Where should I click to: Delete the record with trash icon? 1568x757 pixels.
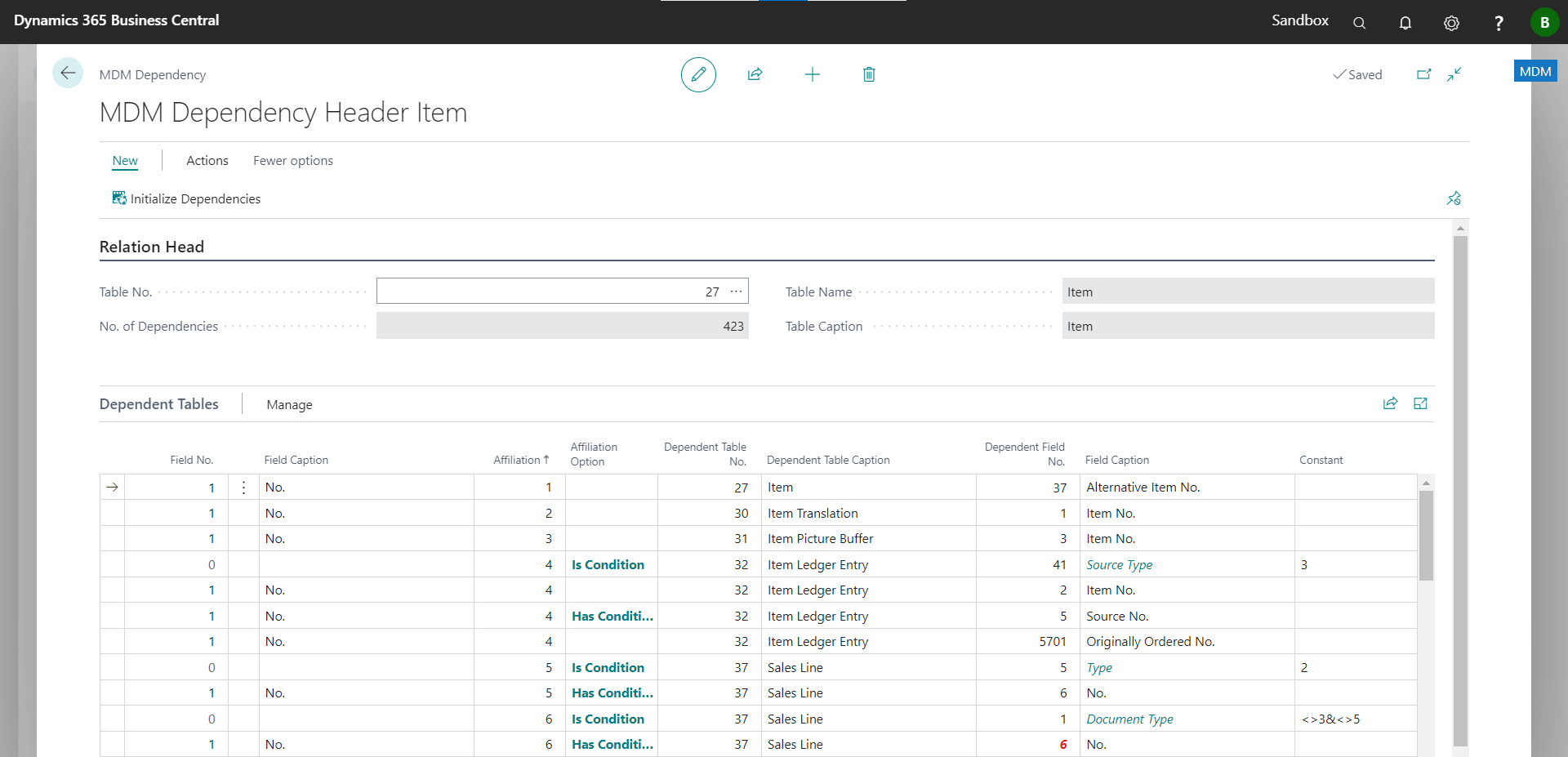[x=869, y=74]
